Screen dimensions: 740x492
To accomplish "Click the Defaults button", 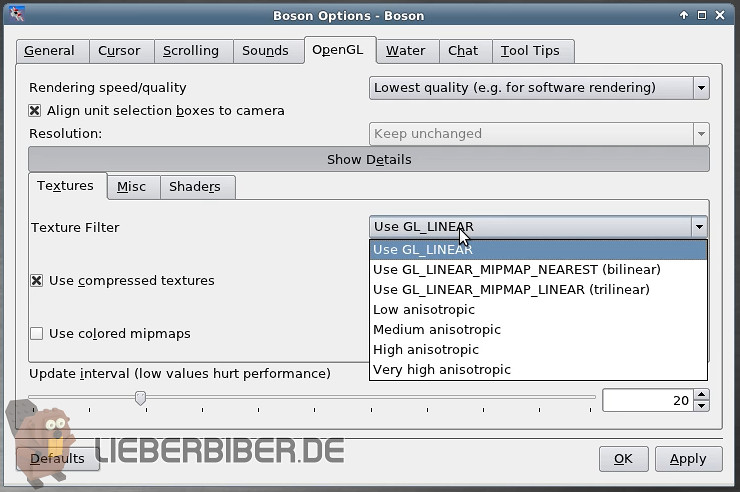I will point(58,459).
